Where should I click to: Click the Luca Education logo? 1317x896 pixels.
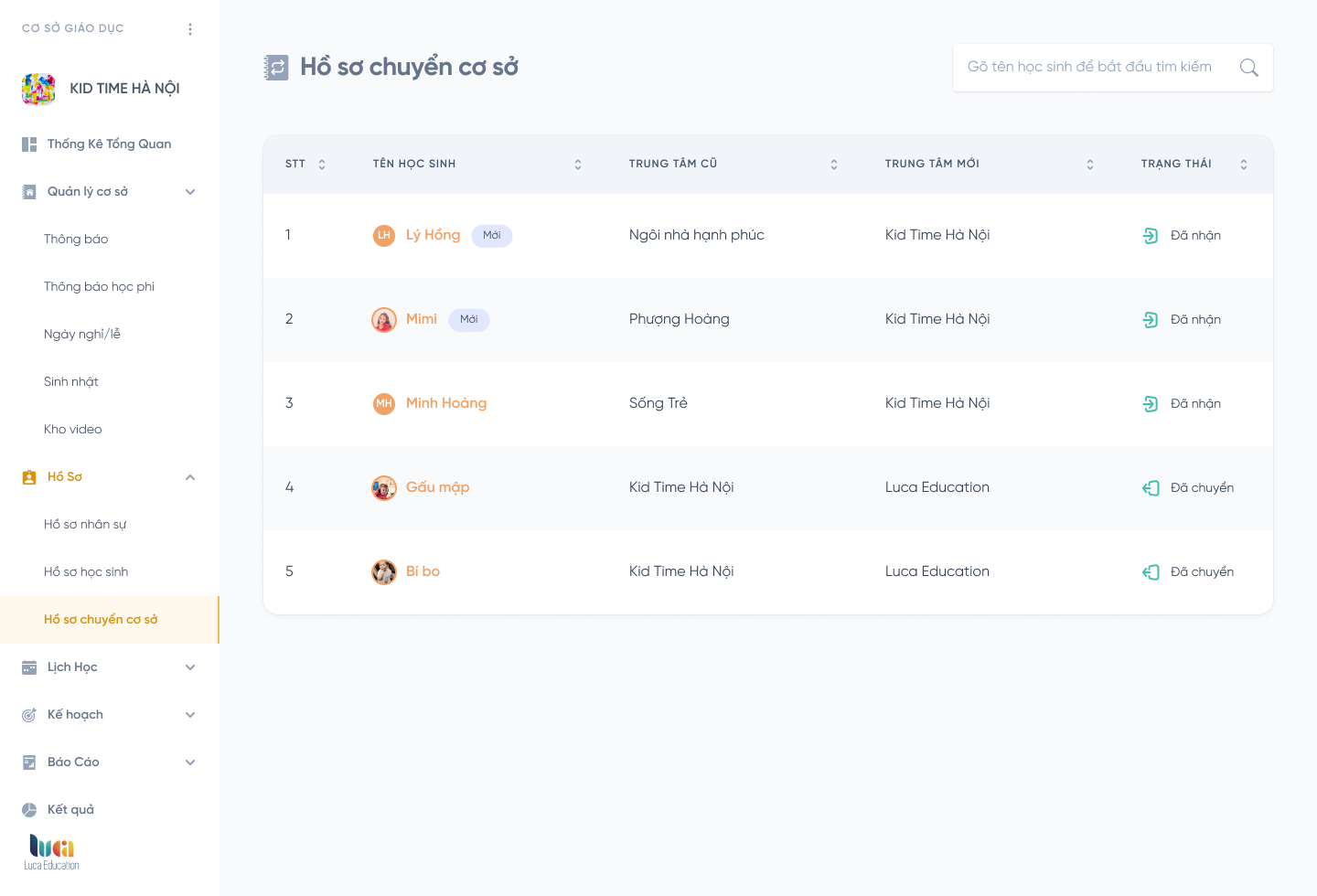(x=52, y=851)
